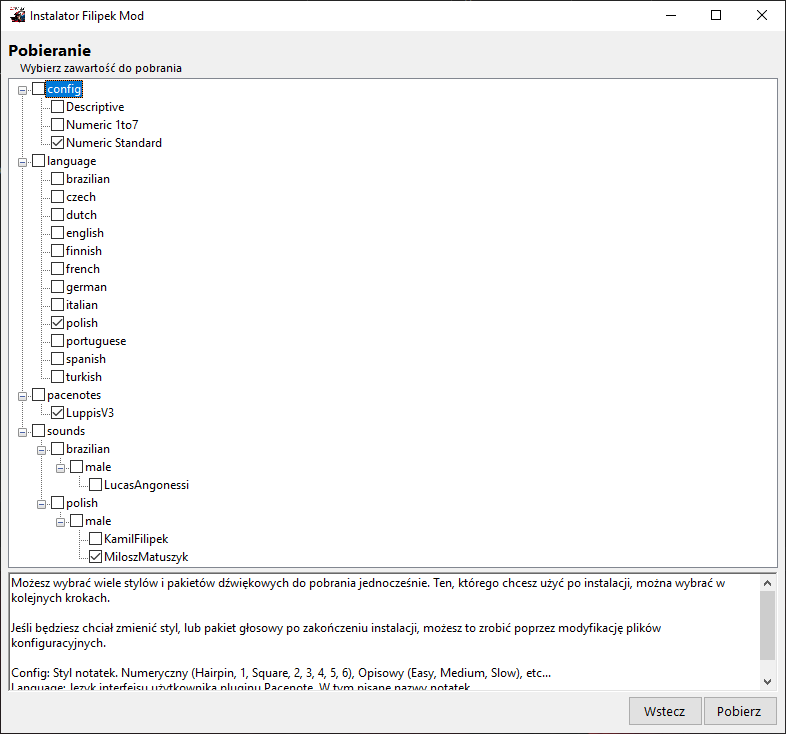Enable the Numeric 1to7 checkbox

tap(58, 125)
